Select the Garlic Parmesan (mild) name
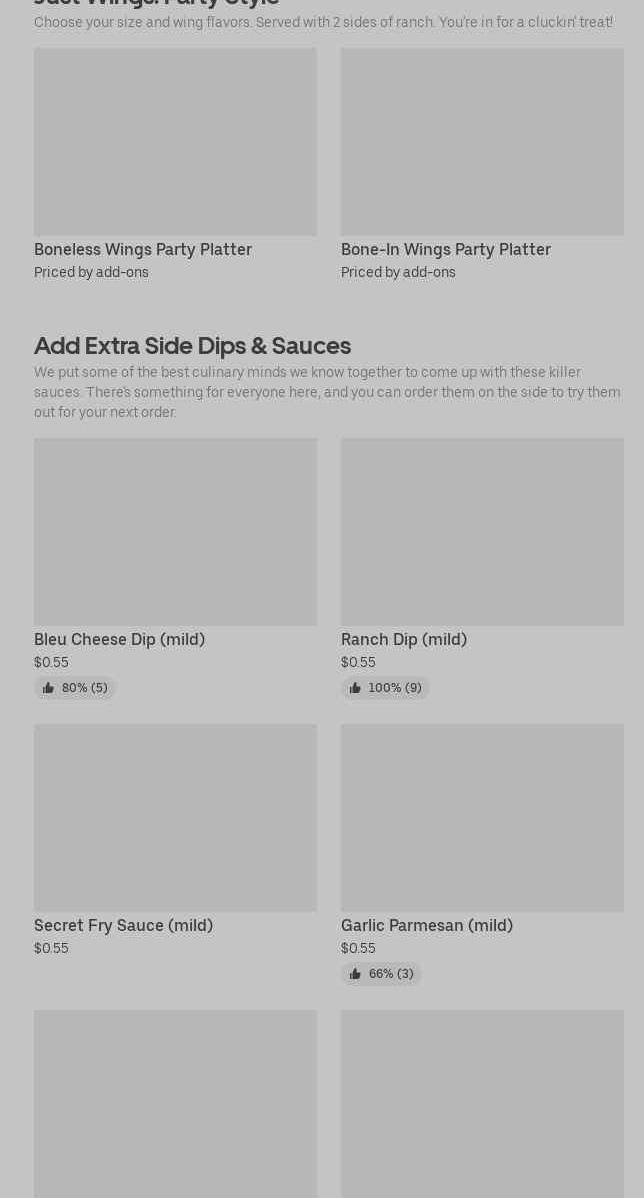Screen dimensions: 644x1198 coord(427,925)
